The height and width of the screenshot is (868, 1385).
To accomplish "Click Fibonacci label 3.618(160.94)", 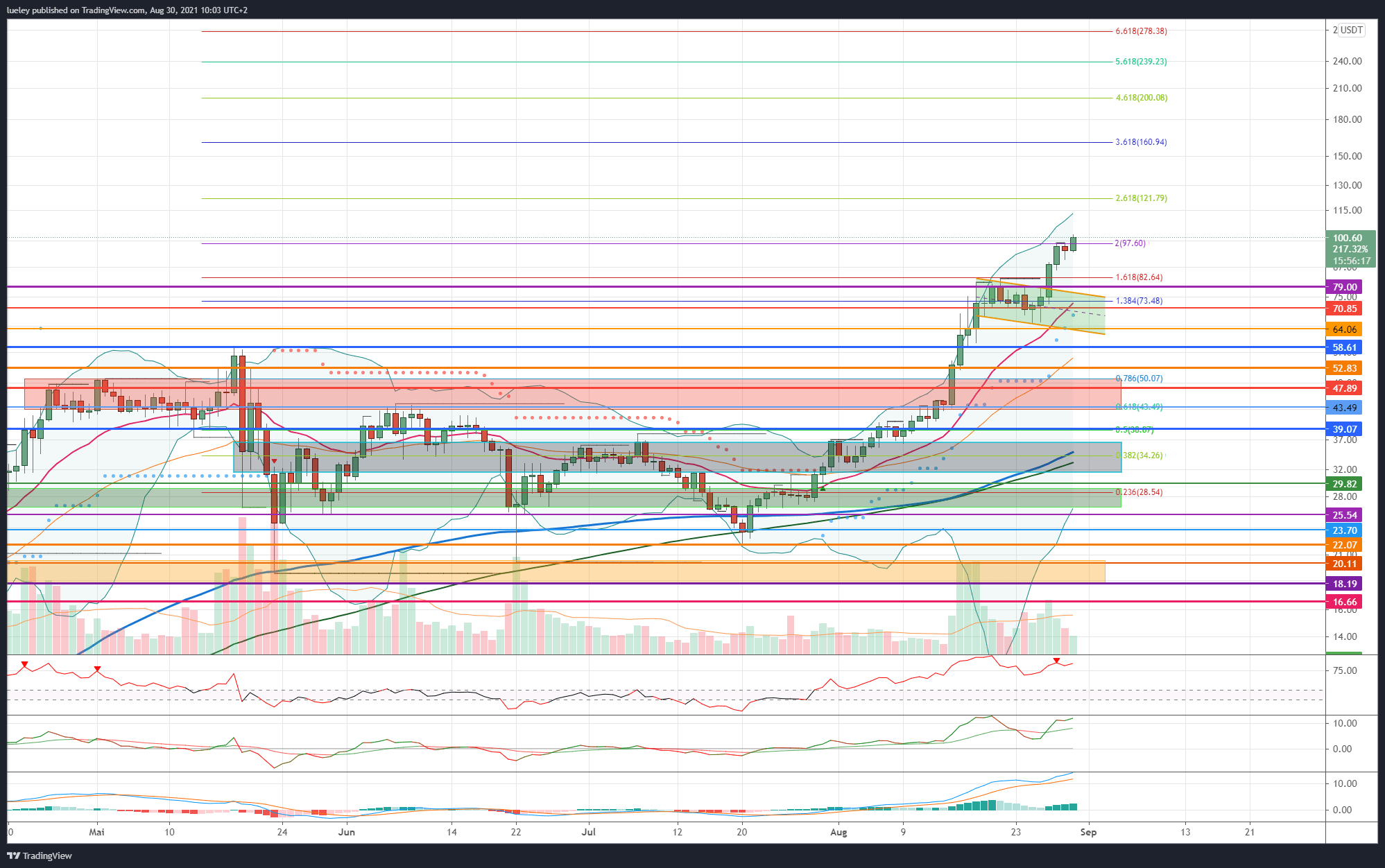I will [x=1141, y=142].
